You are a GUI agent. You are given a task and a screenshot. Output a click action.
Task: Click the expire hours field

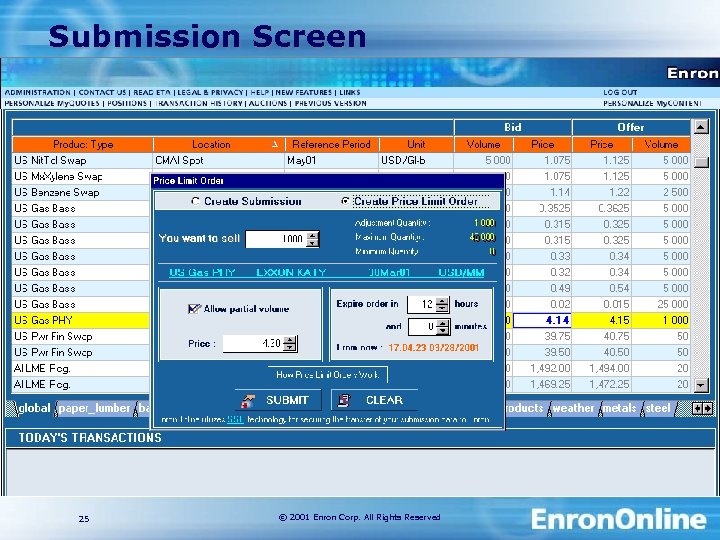421,304
